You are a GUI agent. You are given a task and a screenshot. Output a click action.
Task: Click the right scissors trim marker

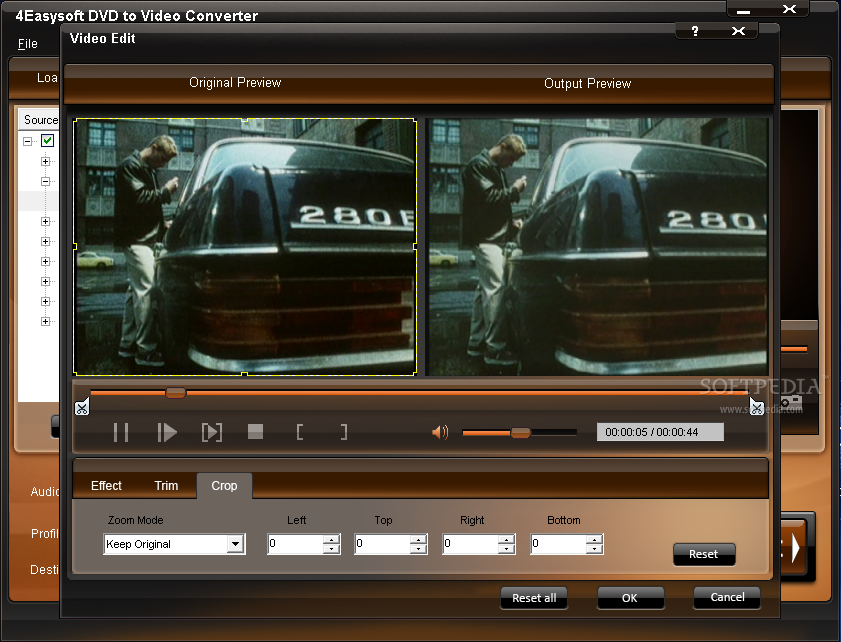click(756, 407)
